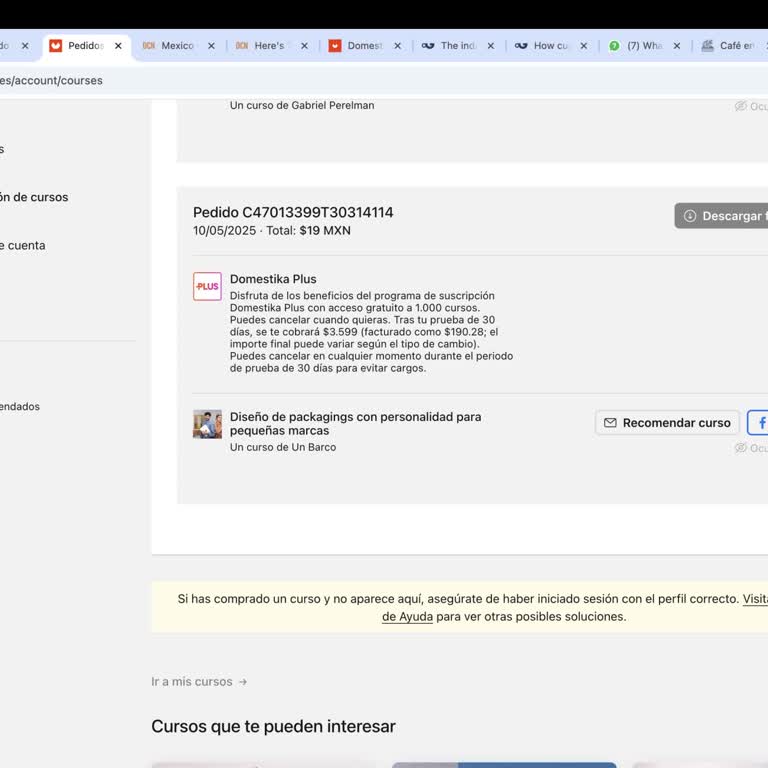Screen dimensions: 768x768
Task: Close the Pedidos tab
Action: 118,46
